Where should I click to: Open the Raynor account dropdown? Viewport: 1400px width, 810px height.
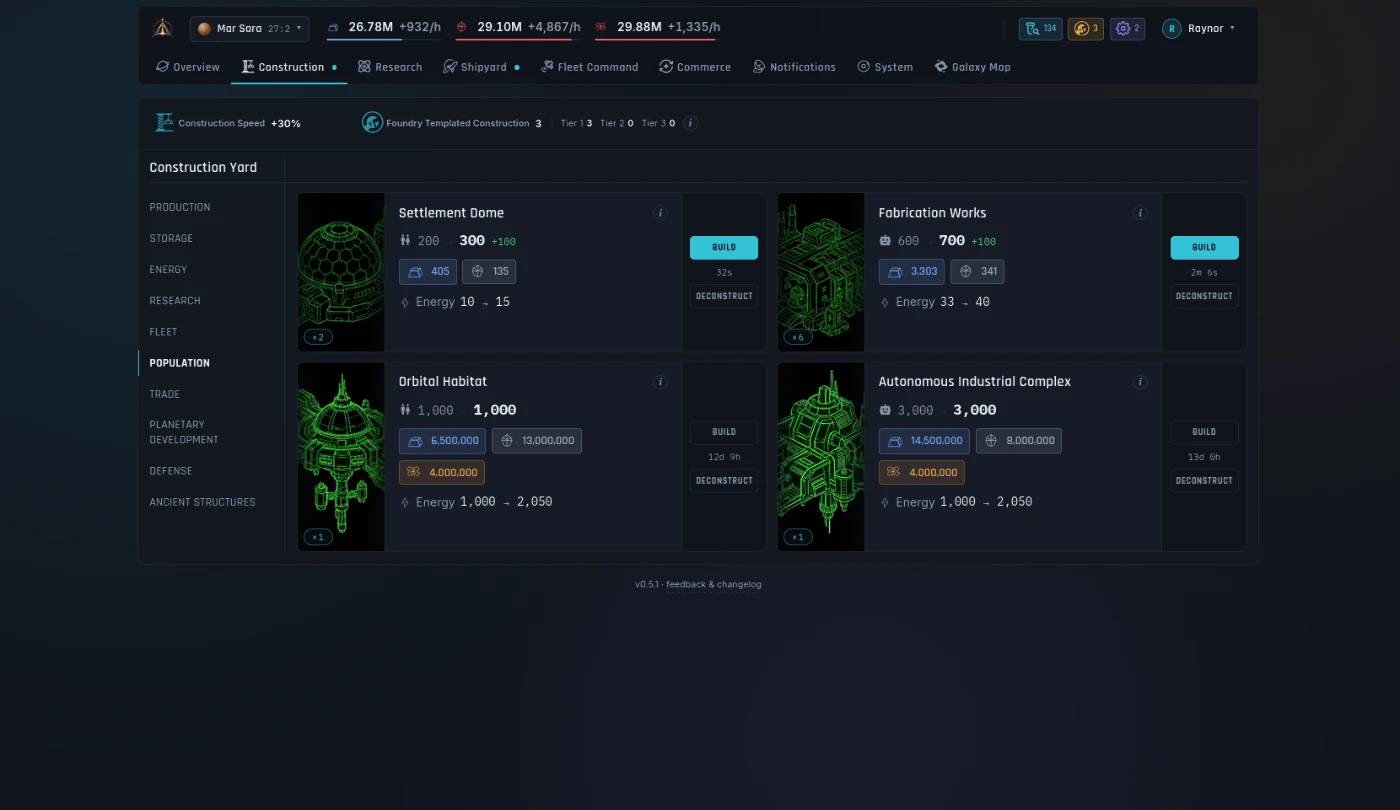pyautogui.click(x=1198, y=28)
